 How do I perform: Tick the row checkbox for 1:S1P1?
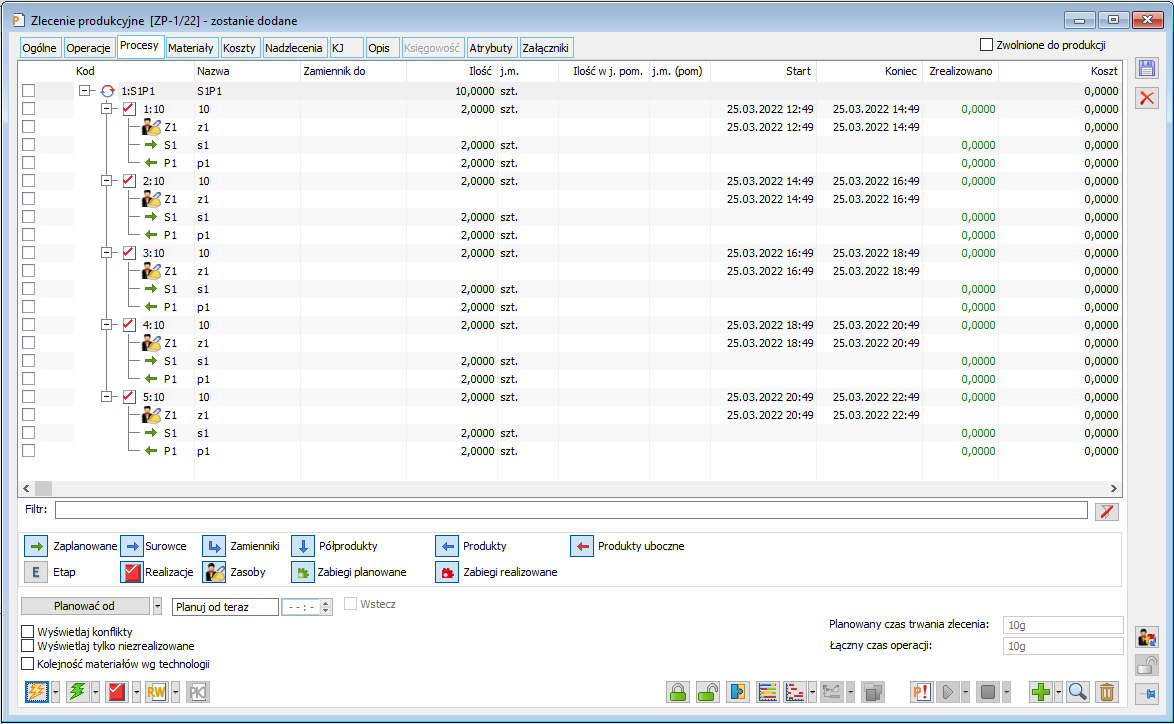[28, 91]
